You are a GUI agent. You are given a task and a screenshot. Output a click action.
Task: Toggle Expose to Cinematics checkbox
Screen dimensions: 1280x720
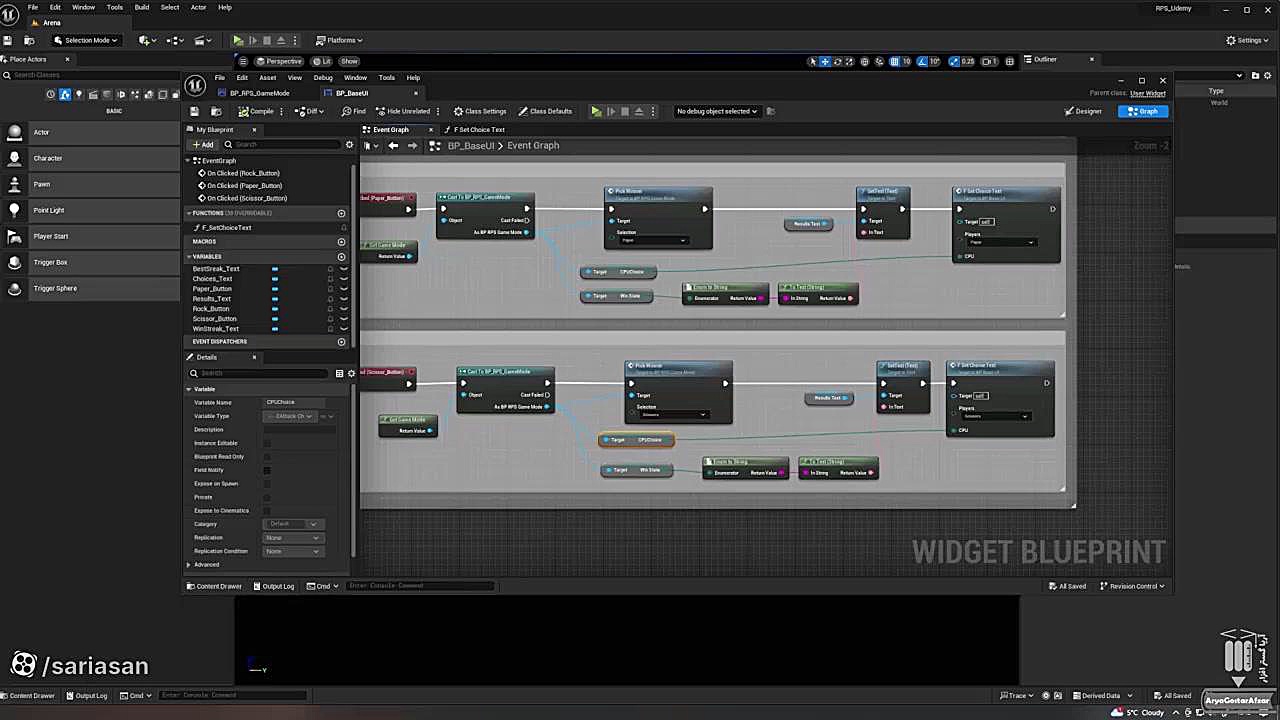point(267,511)
